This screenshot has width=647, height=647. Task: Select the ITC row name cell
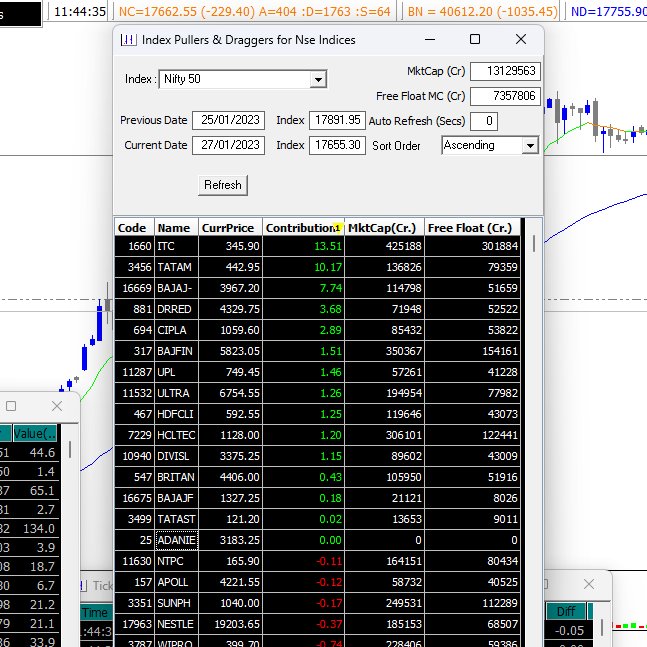[177, 246]
